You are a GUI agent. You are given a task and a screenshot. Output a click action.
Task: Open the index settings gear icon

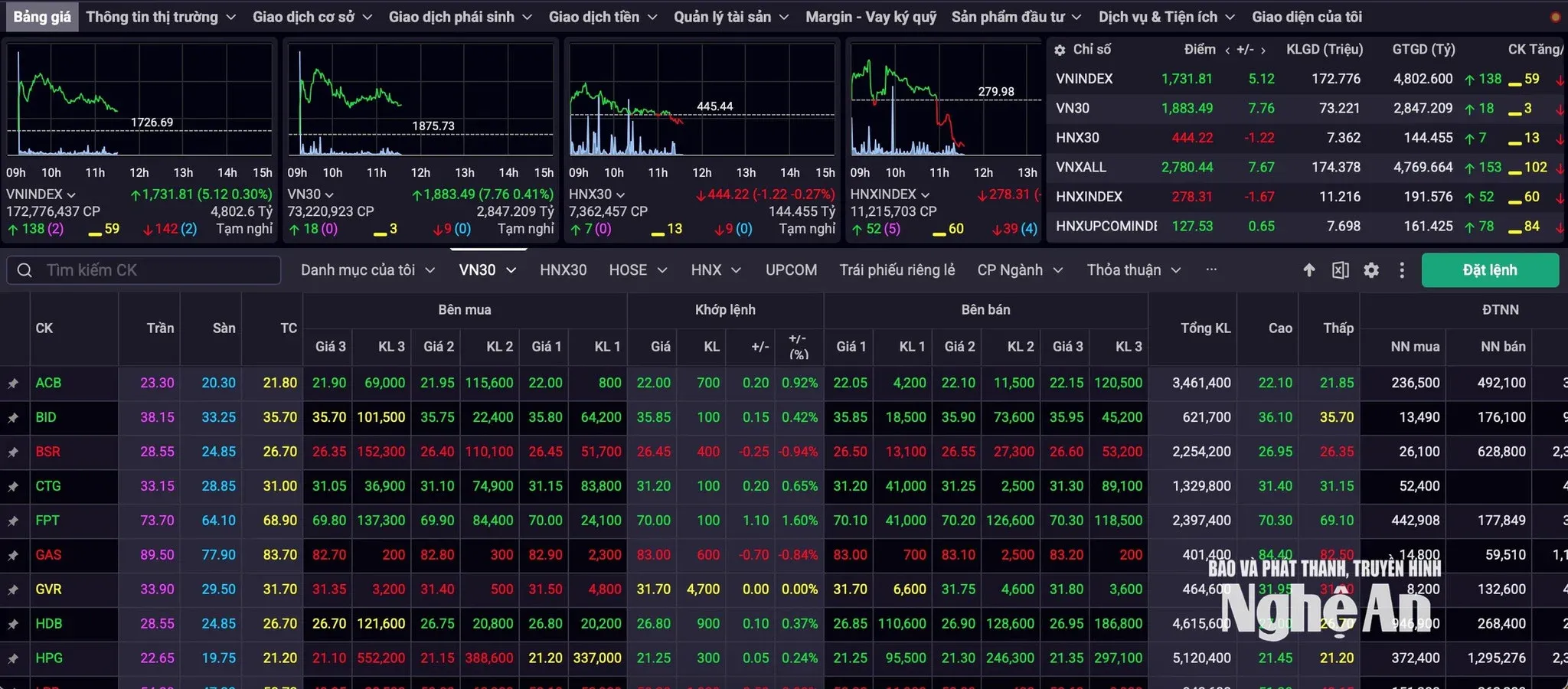tap(1060, 50)
